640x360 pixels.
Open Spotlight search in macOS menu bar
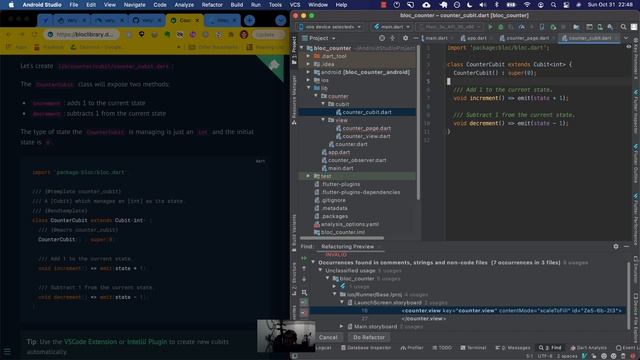point(553,5)
